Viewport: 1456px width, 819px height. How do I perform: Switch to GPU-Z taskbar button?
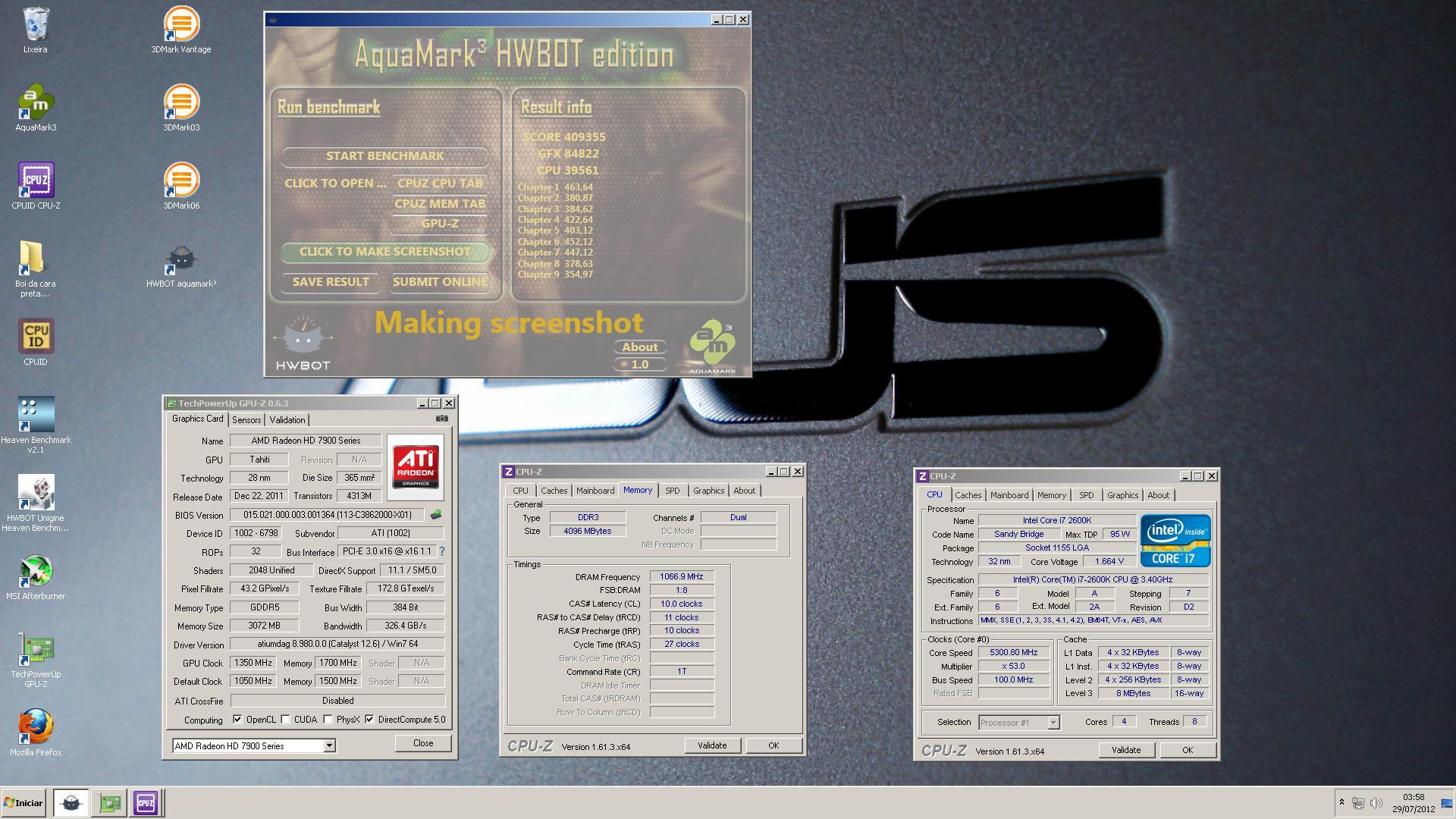108,802
